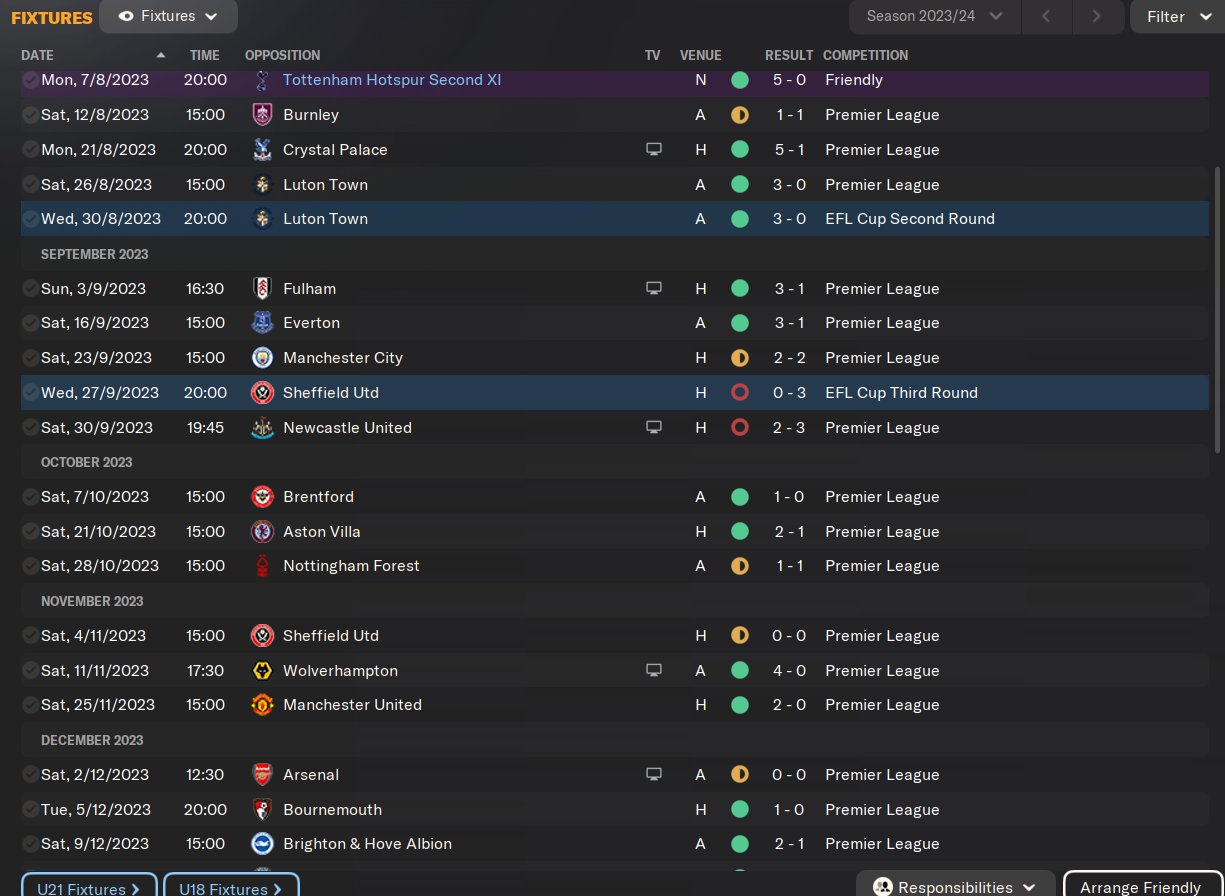Open the Season 2023/24 selector
Viewport: 1225px width, 896px height.
934,16
